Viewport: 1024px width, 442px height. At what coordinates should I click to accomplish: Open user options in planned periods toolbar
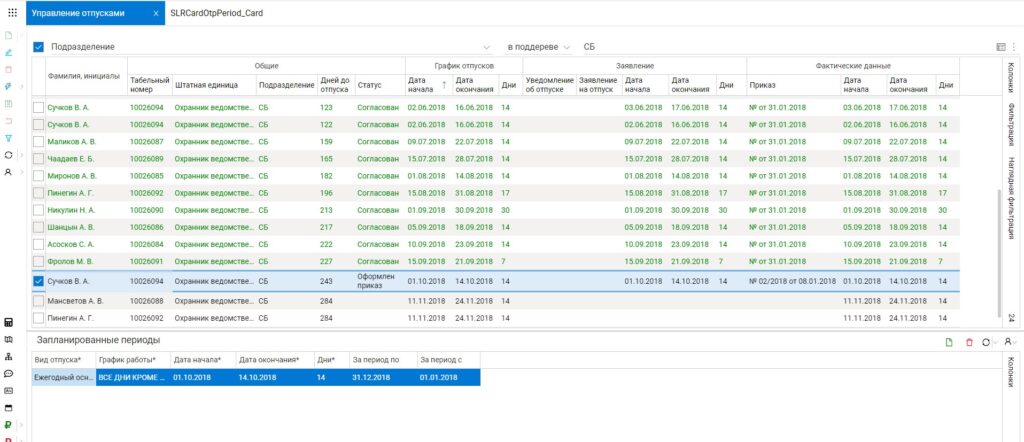(1008, 341)
